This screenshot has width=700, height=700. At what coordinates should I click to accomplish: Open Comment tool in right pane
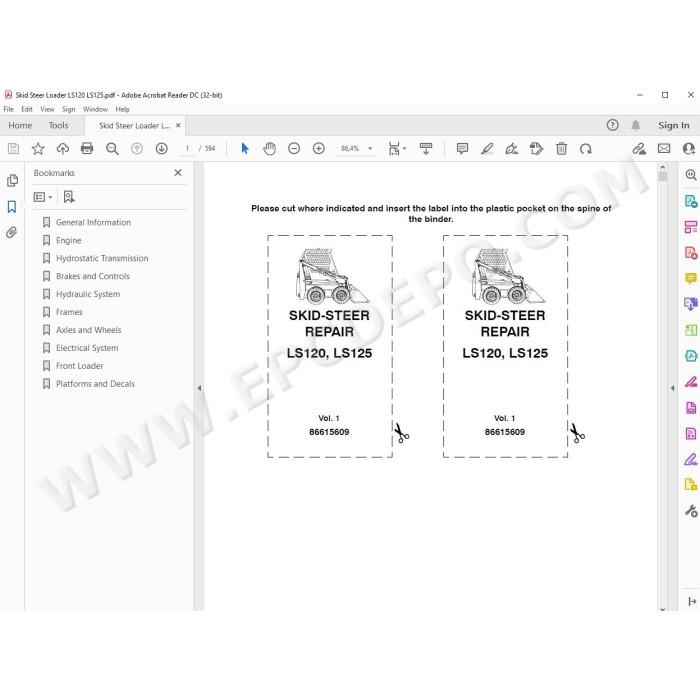click(x=691, y=279)
